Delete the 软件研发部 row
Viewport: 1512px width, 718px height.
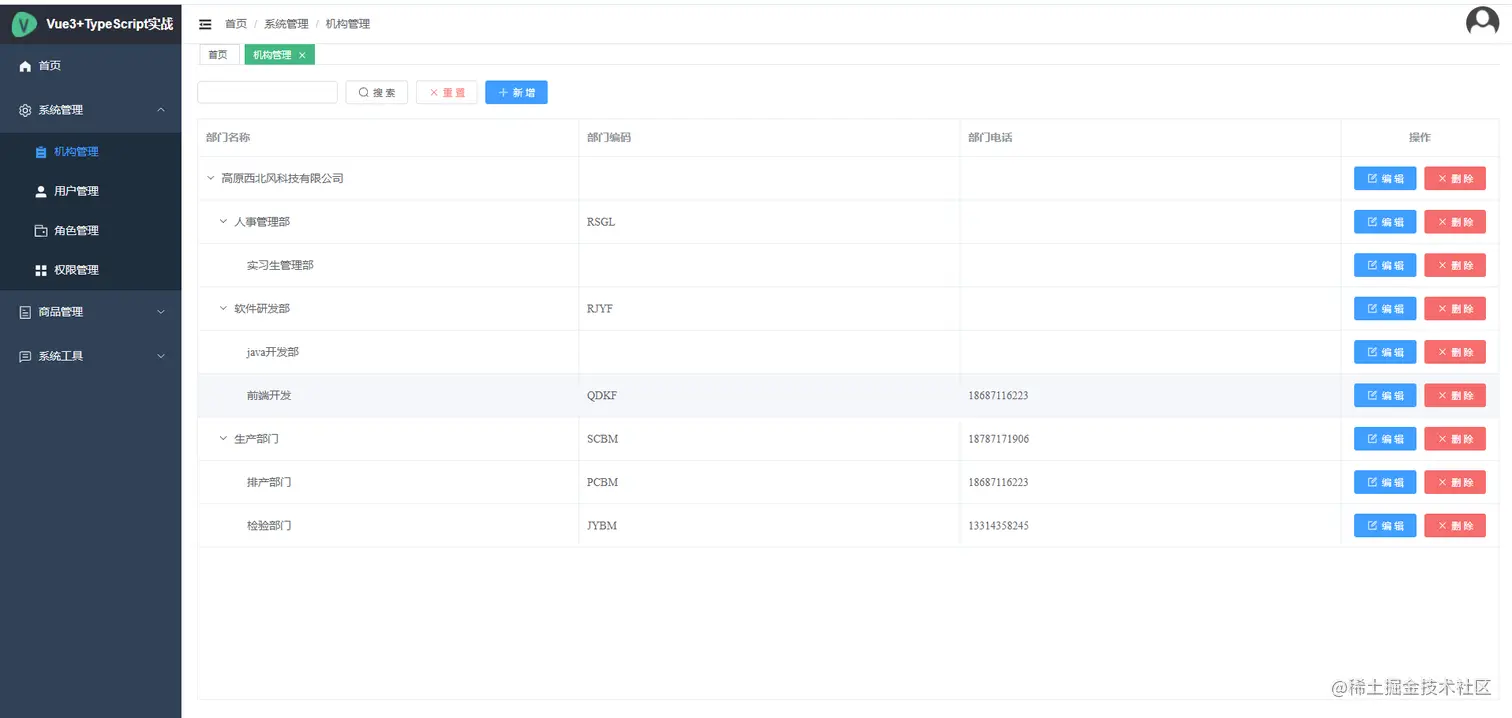(1455, 308)
